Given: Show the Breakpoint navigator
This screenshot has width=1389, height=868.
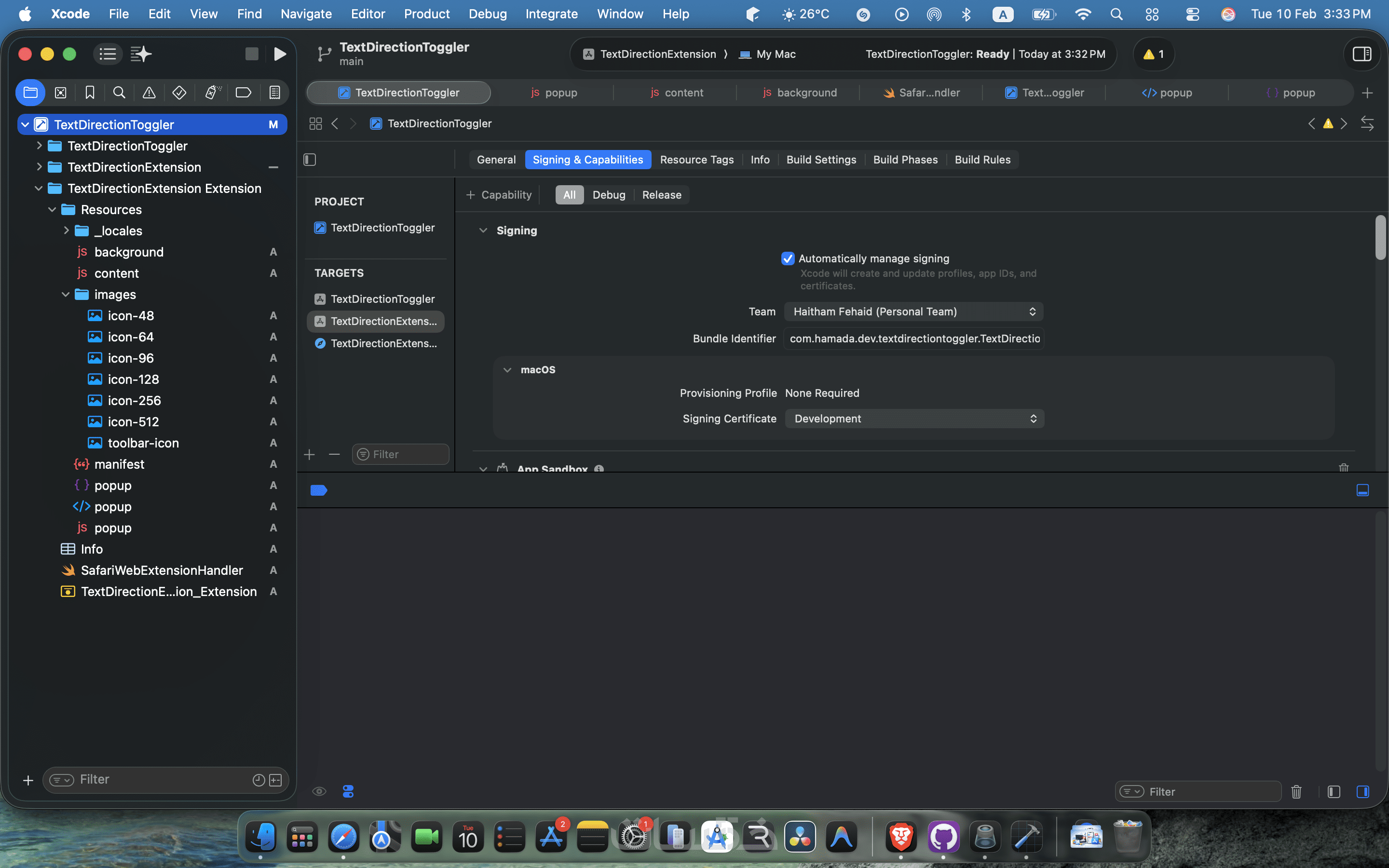Looking at the screenshot, I should pyautogui.click(x=244, y=93).
